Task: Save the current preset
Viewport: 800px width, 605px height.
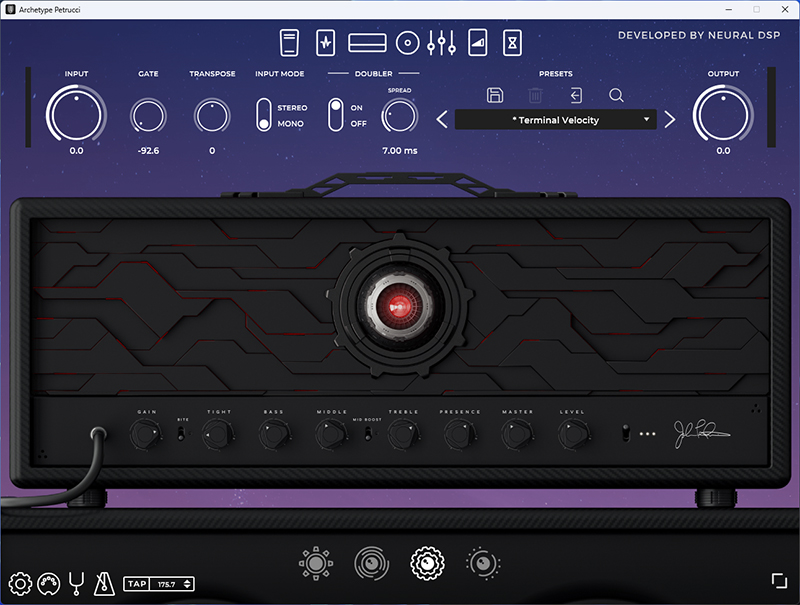Action: [495, 95]
